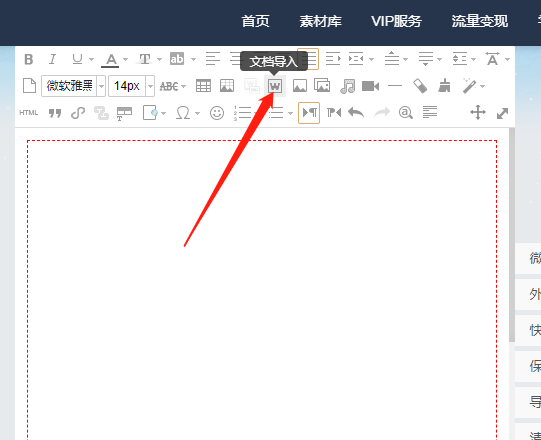Toggle left-to-right text direction
Viewport: 541px width, 440px height.
click(x=309, y=113)
